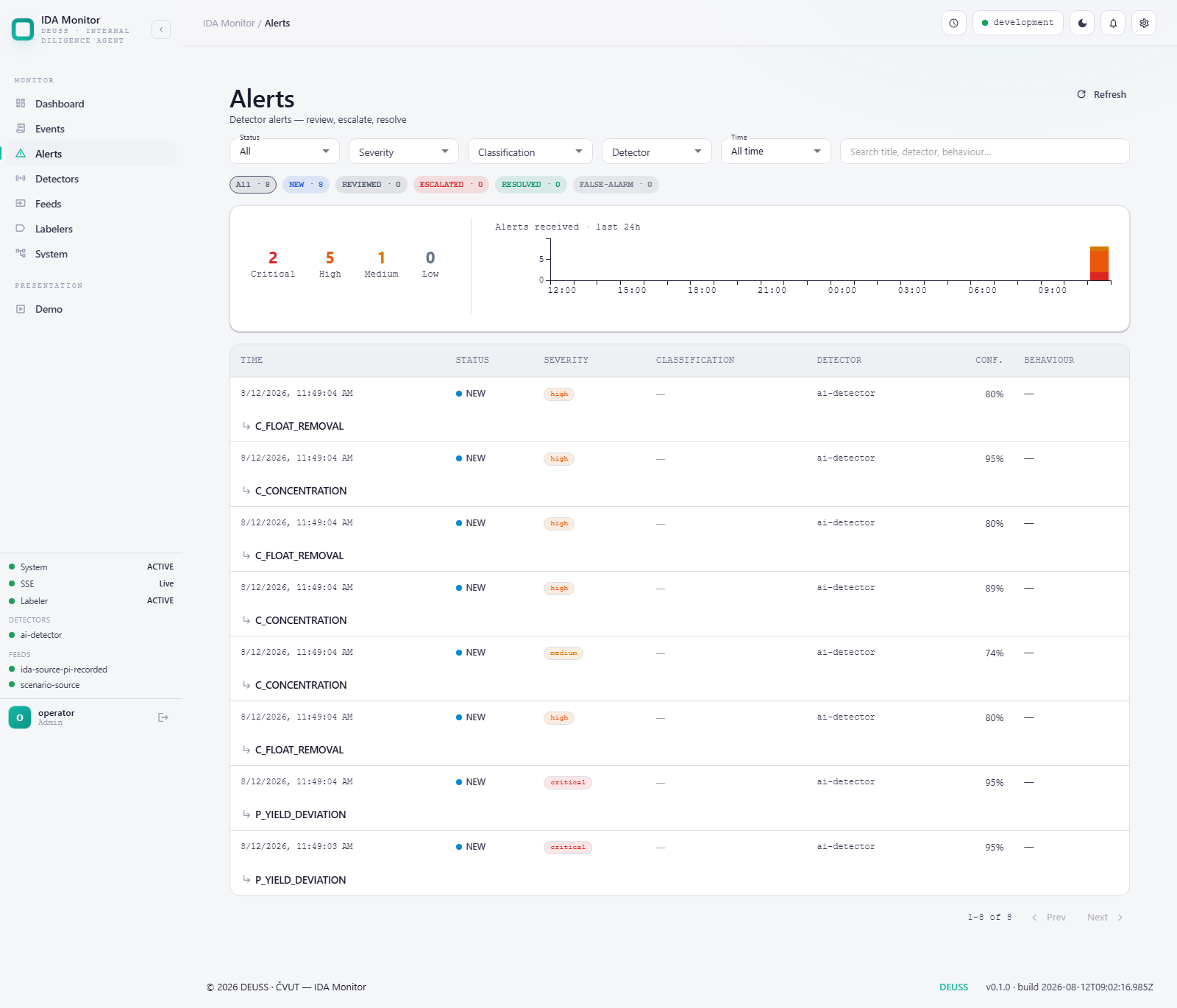Click critical badge in 11:49:03 AM row
Screen dimensions: 1177x1008
pyautogui.click(x=568, y=848)
